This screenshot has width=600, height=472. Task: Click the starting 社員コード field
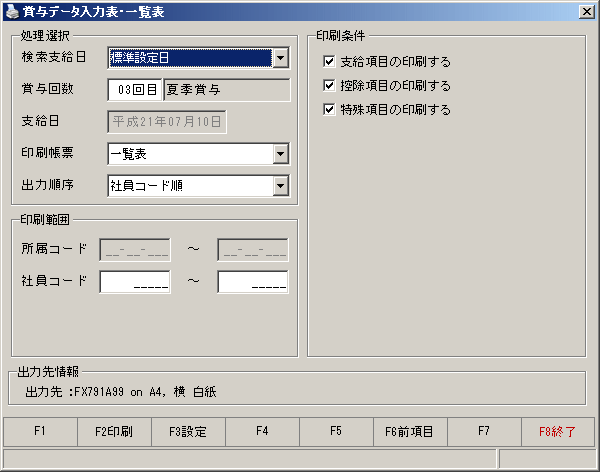coord(135,282)
